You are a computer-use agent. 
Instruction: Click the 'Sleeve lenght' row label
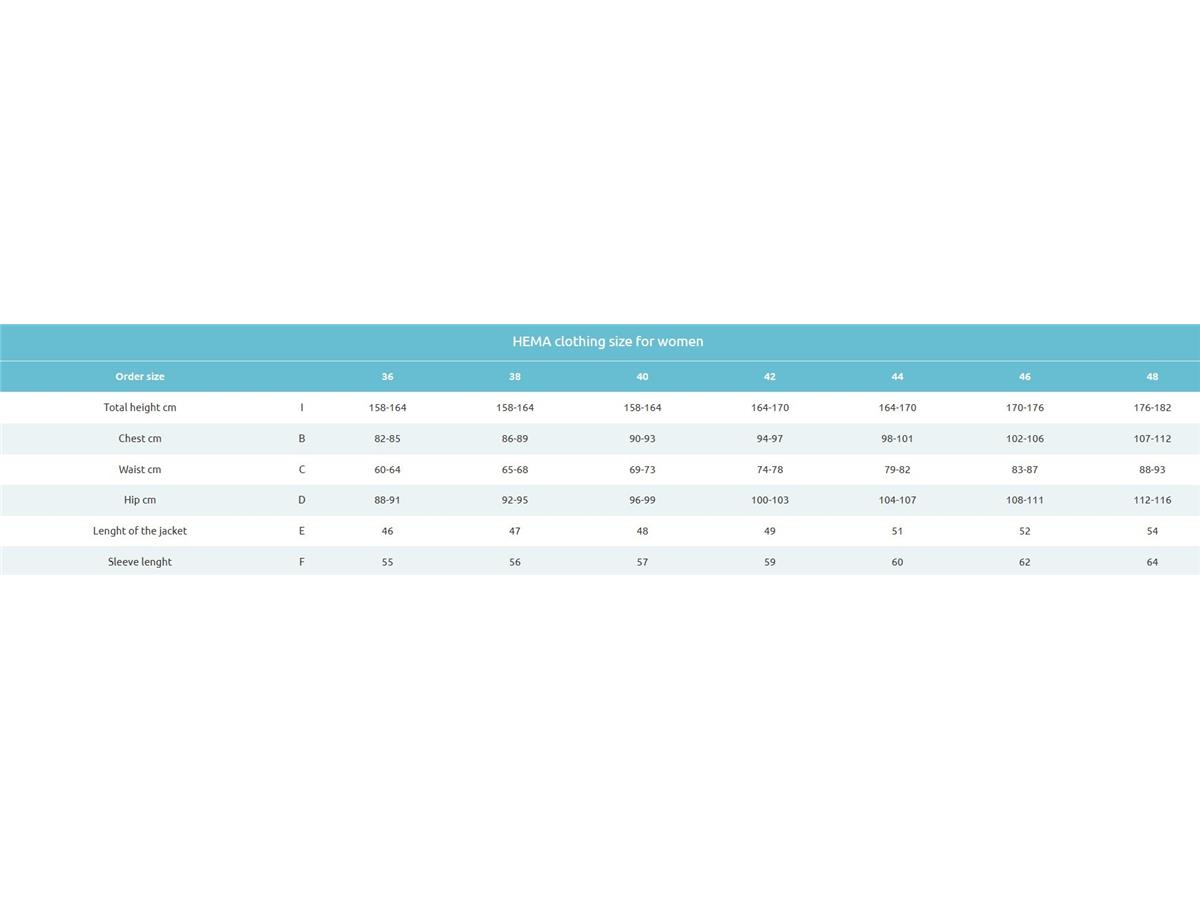140,562
